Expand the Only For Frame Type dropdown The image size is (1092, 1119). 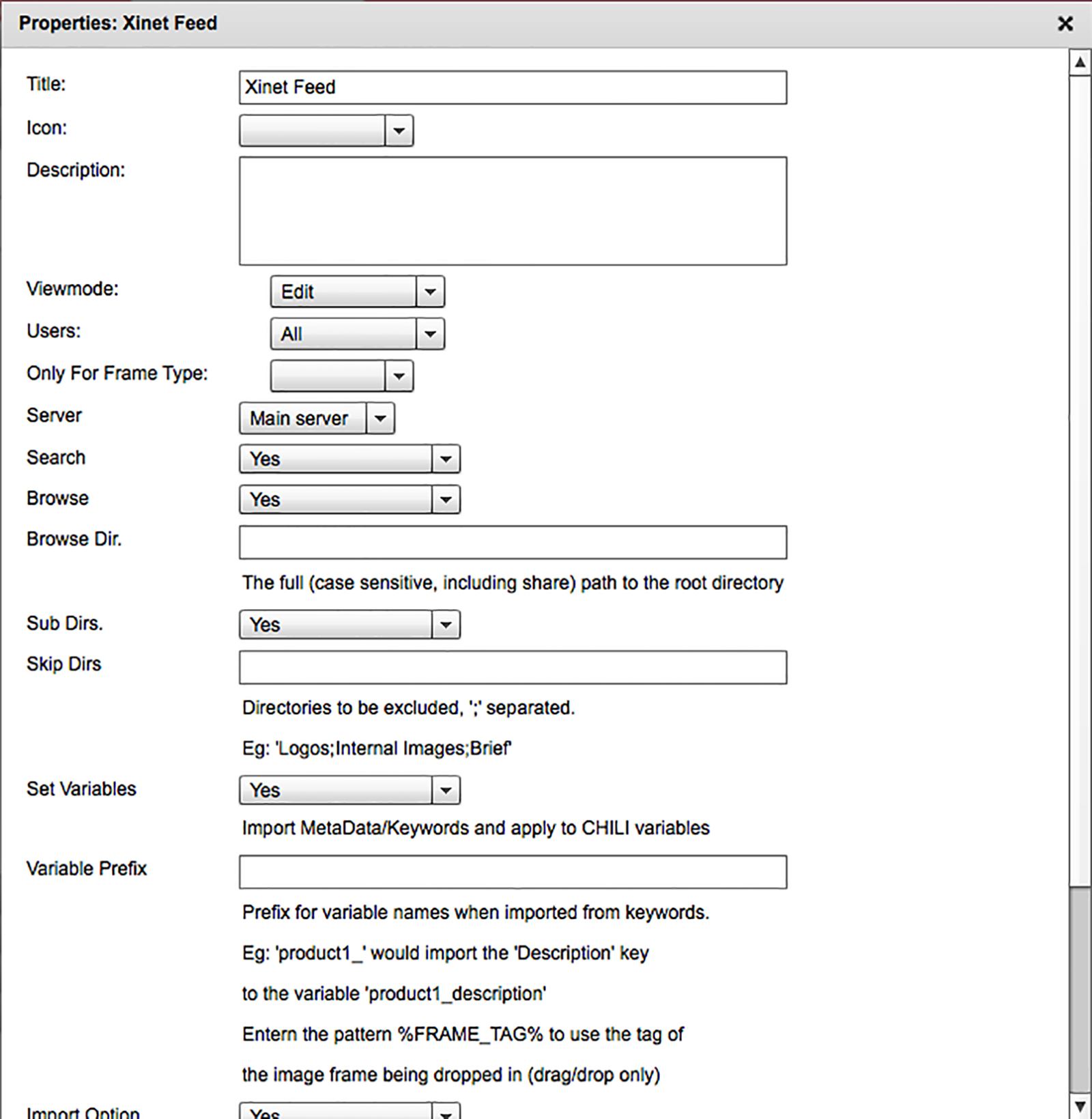point(342,376)
